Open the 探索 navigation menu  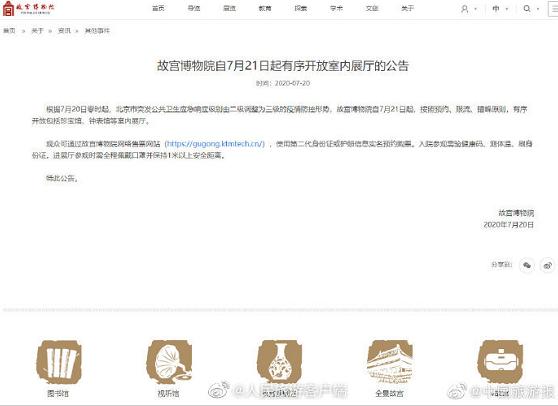tap(301, 9)
